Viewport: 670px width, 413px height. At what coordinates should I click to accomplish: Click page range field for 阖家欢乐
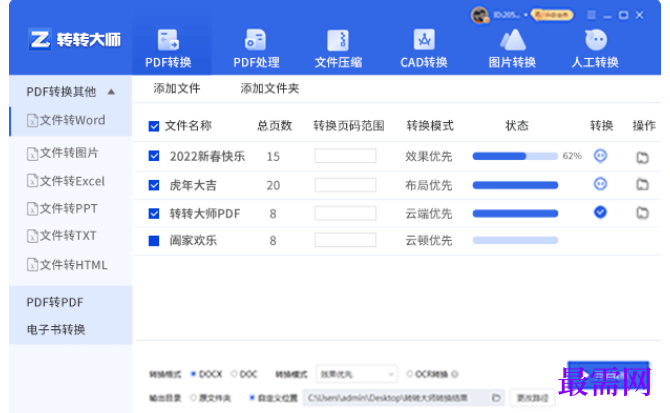click(x=345, y=240)
